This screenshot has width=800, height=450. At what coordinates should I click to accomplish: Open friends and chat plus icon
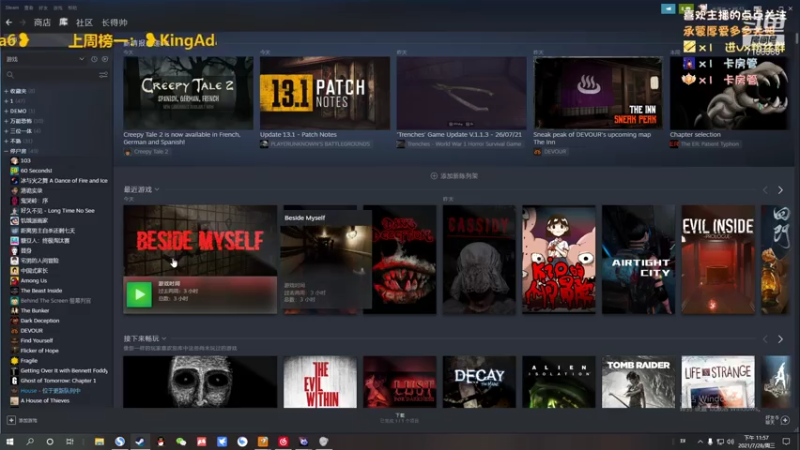[x=785, y=420]
